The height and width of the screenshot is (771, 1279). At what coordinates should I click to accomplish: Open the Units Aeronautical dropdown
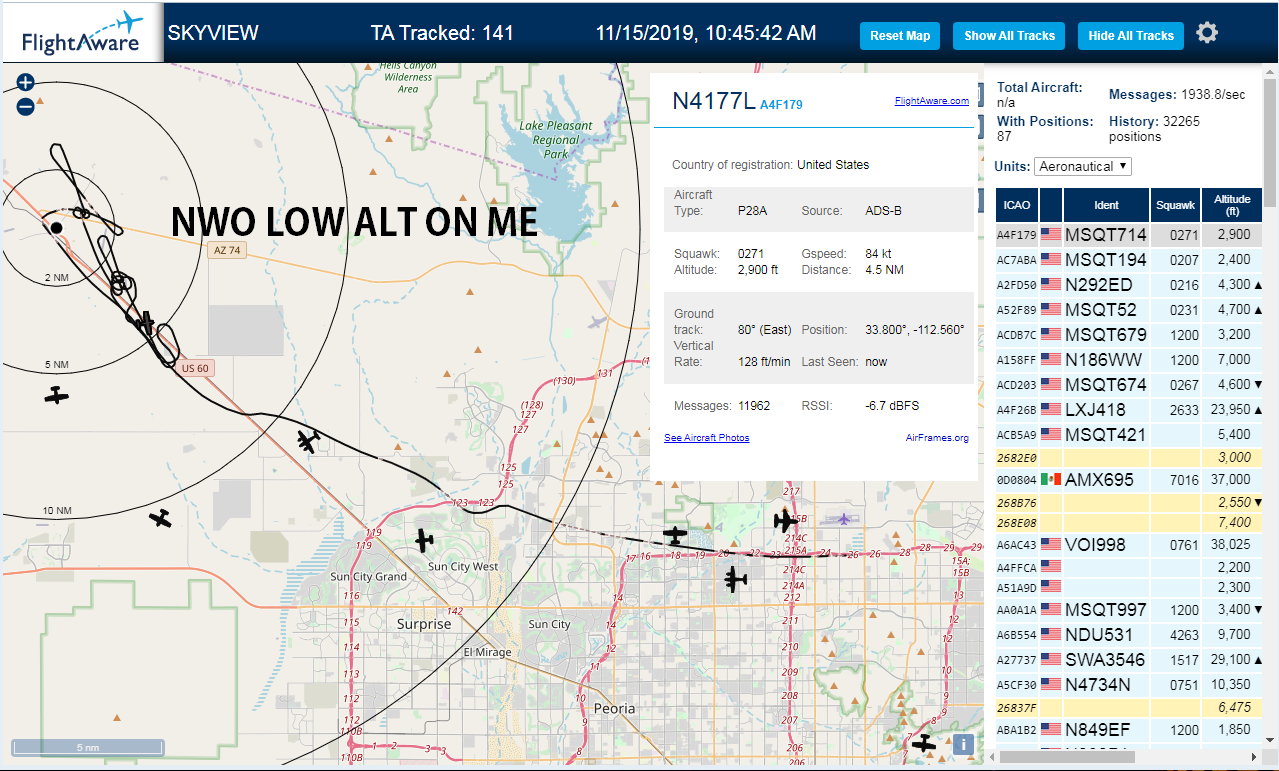click(x=1083, y=166)
